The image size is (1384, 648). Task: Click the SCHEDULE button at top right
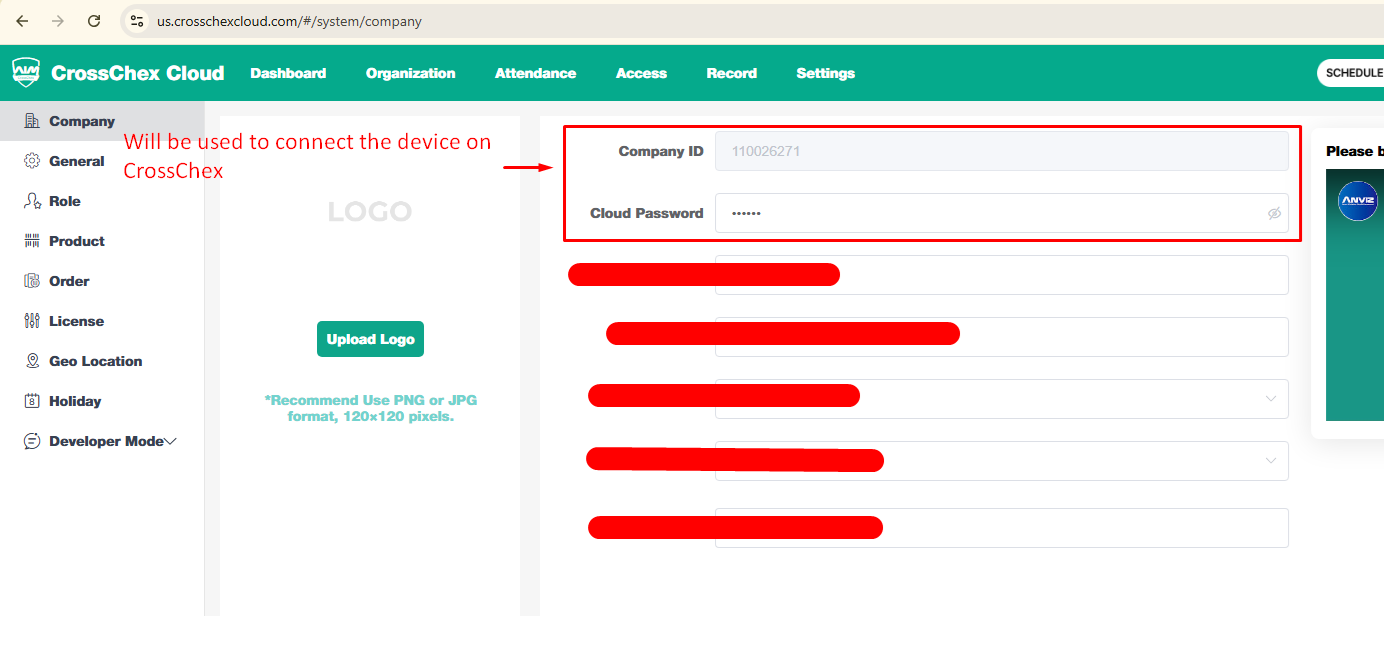[1352, 73]
